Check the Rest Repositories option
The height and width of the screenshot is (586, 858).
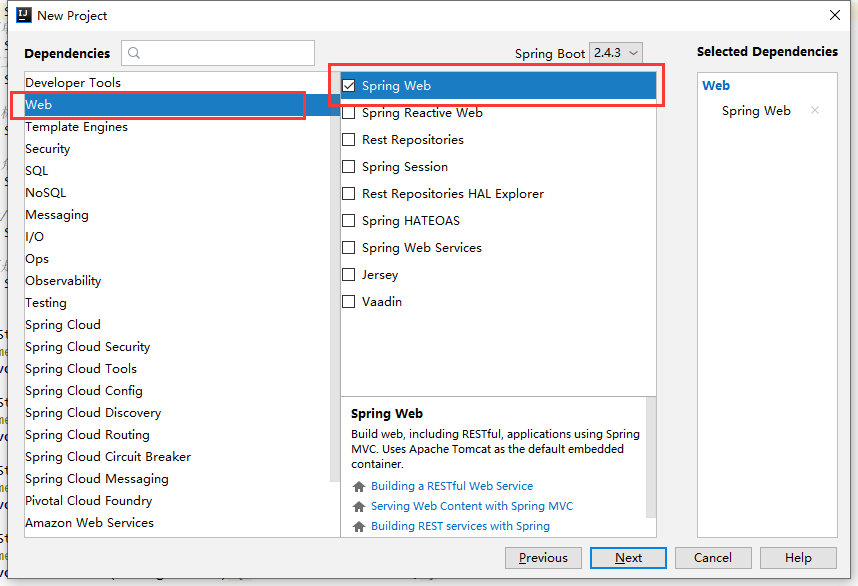[x=349, y=140]
